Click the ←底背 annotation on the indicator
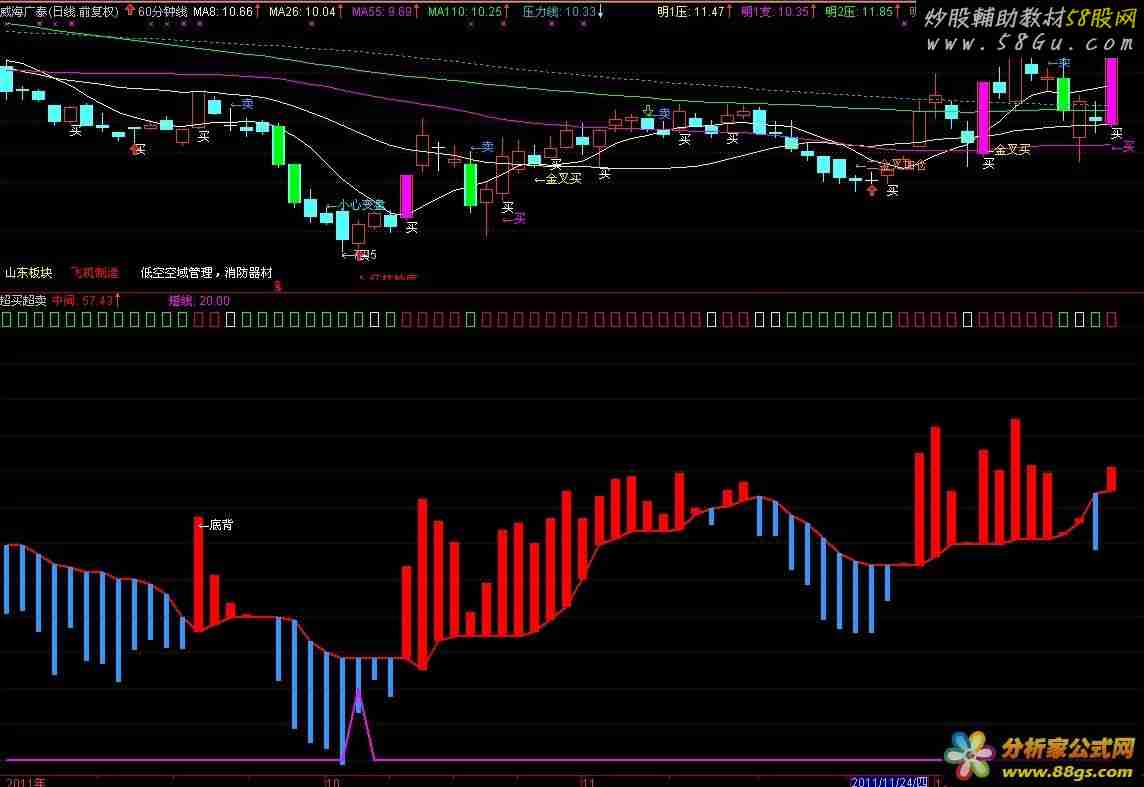 (215, 524)
